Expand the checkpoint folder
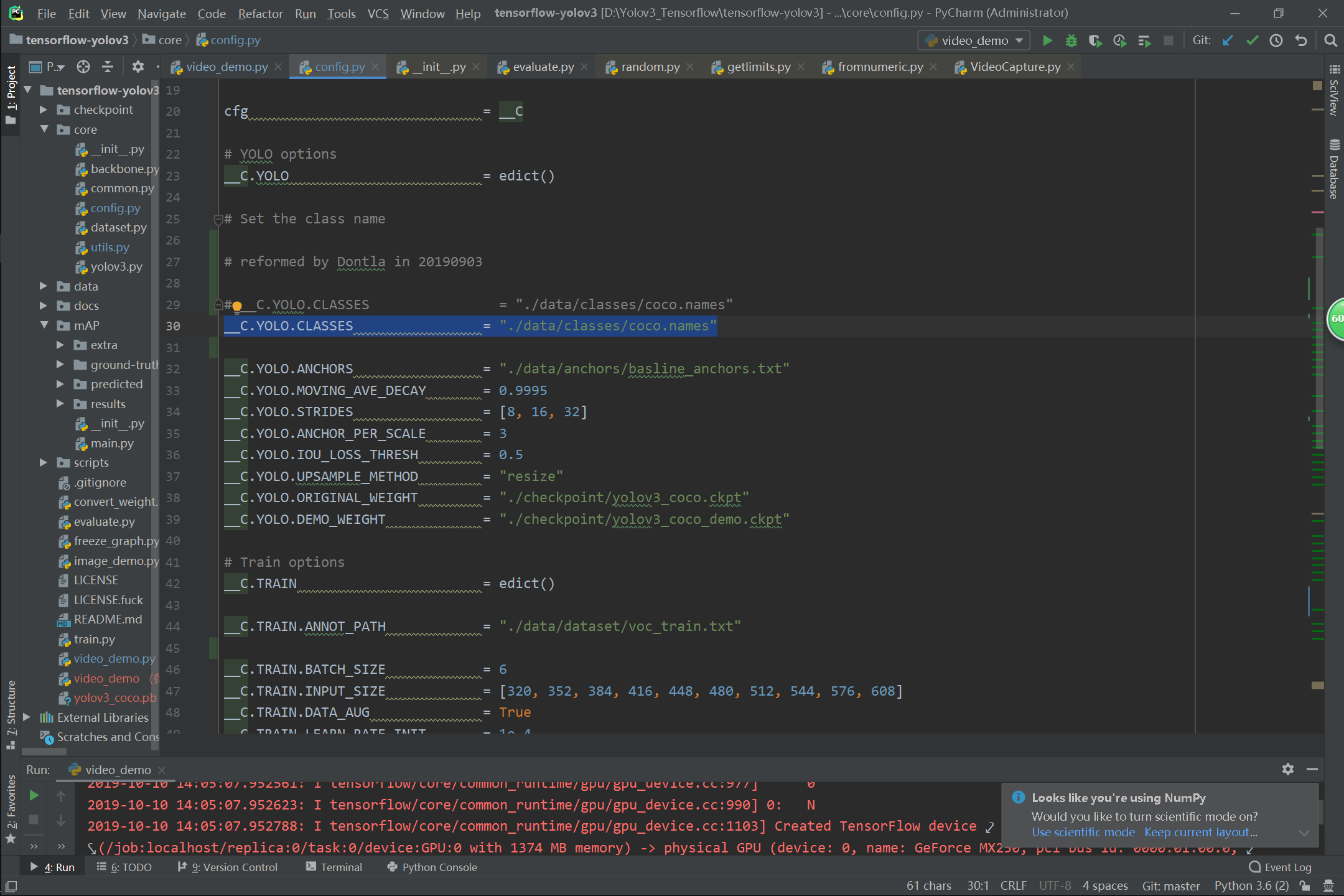The width and height of the screenshot is (1344, 896). (x=44, y=110)
